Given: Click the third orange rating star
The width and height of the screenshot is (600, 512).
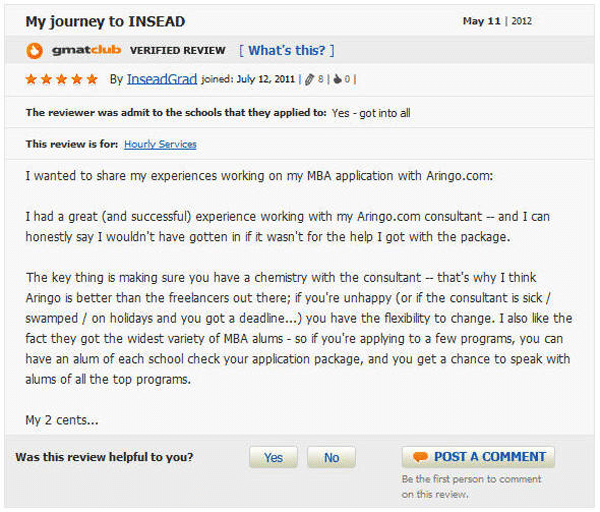Looking at the screenshot, I should [x=61, y=79].
